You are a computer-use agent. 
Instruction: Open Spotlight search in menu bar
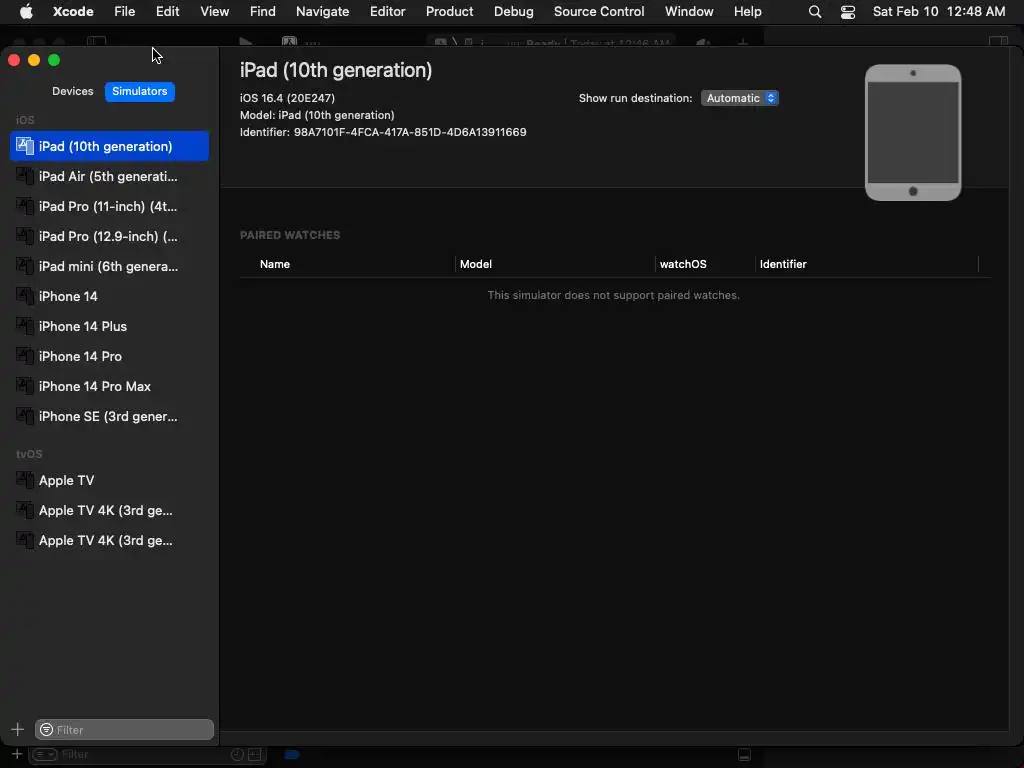click(815, 12)
